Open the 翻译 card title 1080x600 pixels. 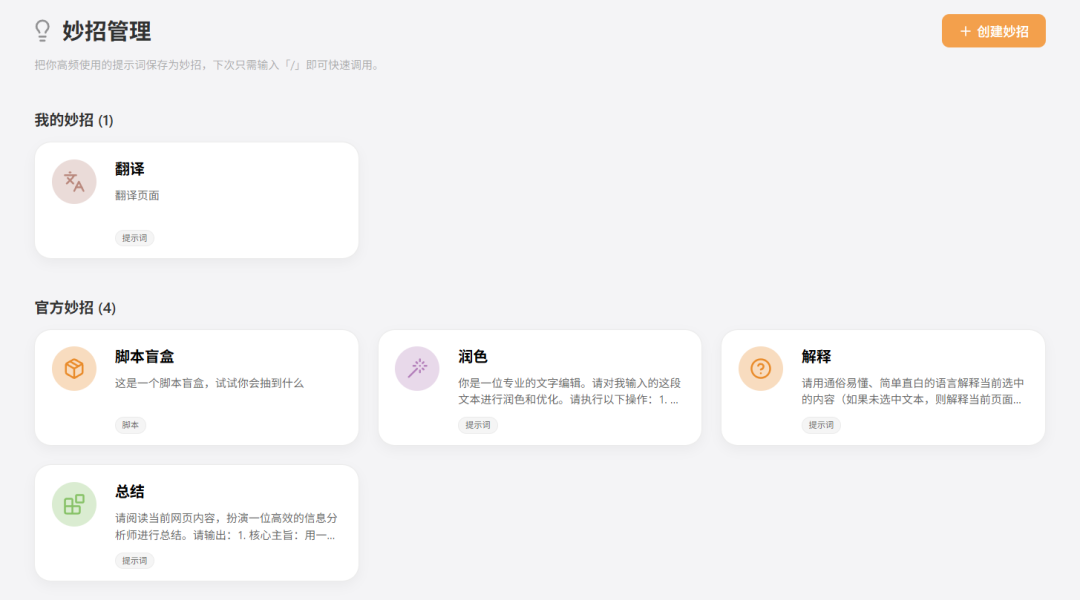coord(130,169)
